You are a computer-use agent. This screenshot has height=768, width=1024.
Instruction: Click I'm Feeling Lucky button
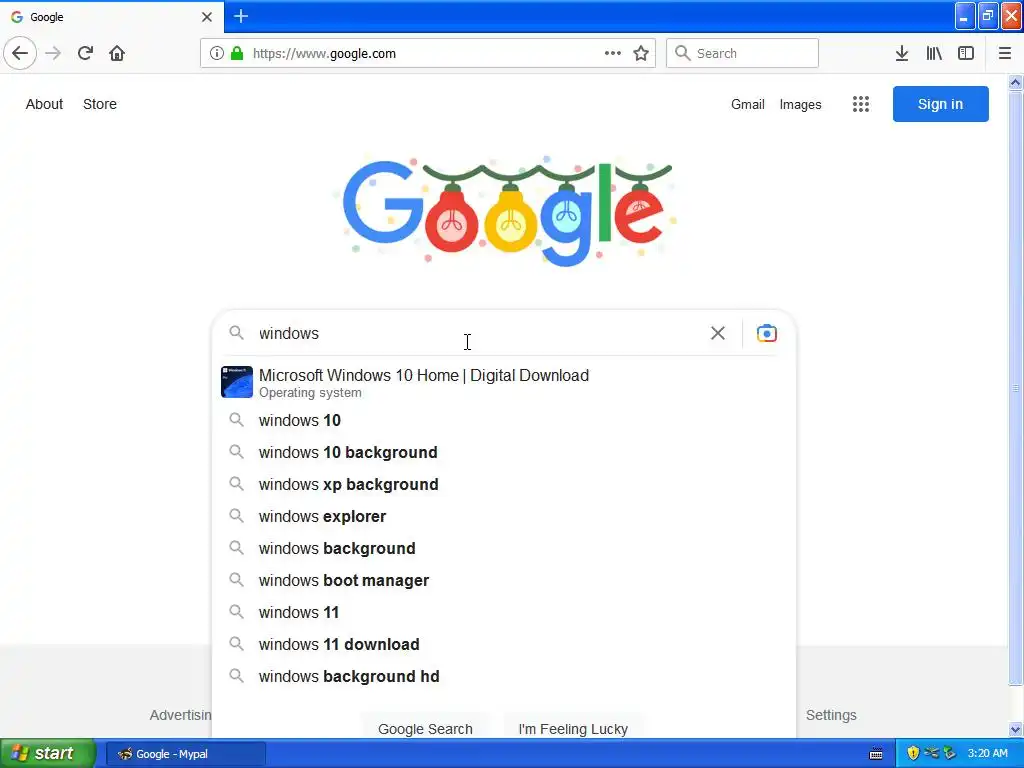[x=573, y=728]
